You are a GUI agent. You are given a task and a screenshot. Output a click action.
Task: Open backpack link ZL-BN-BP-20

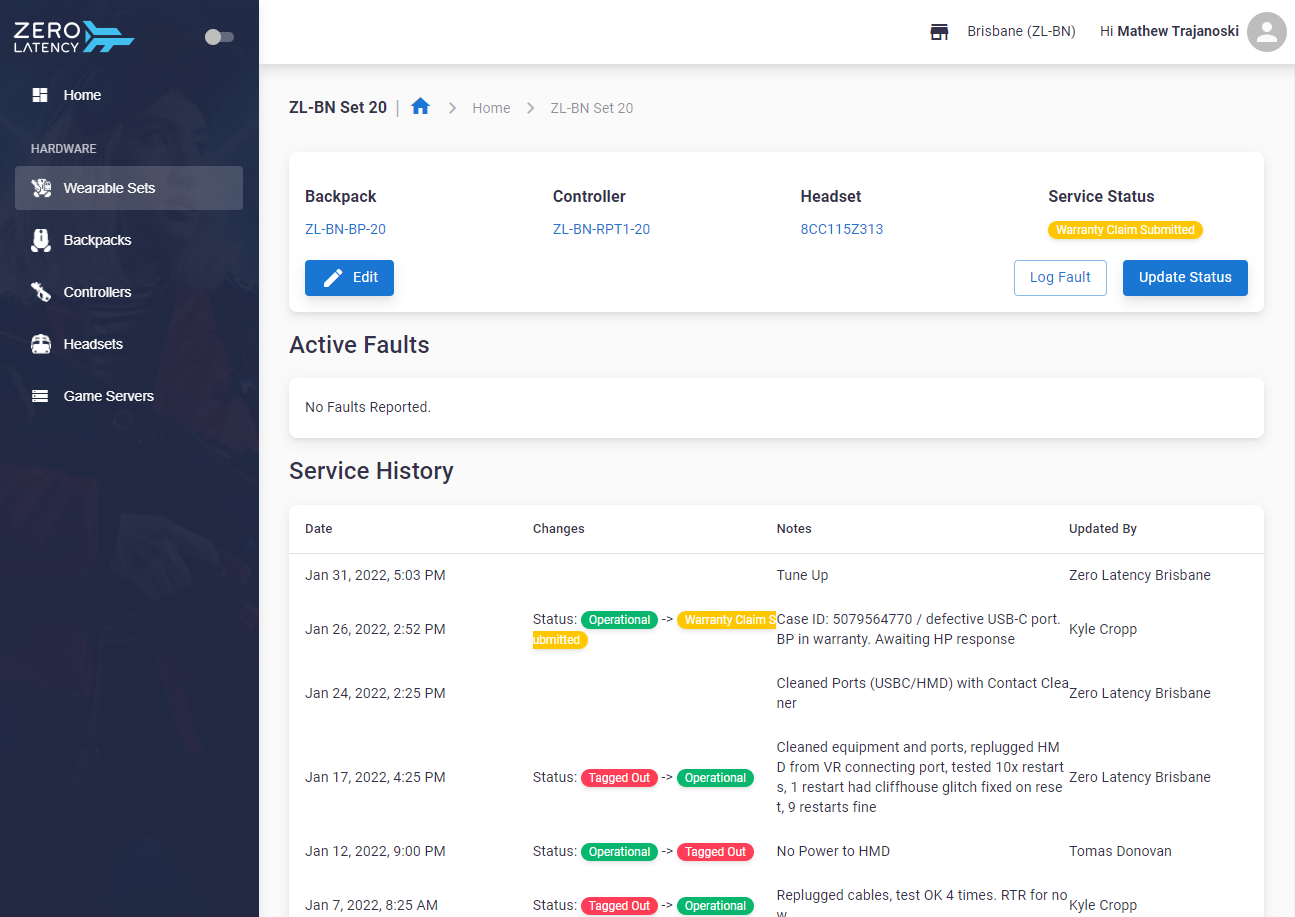(345, 229)
